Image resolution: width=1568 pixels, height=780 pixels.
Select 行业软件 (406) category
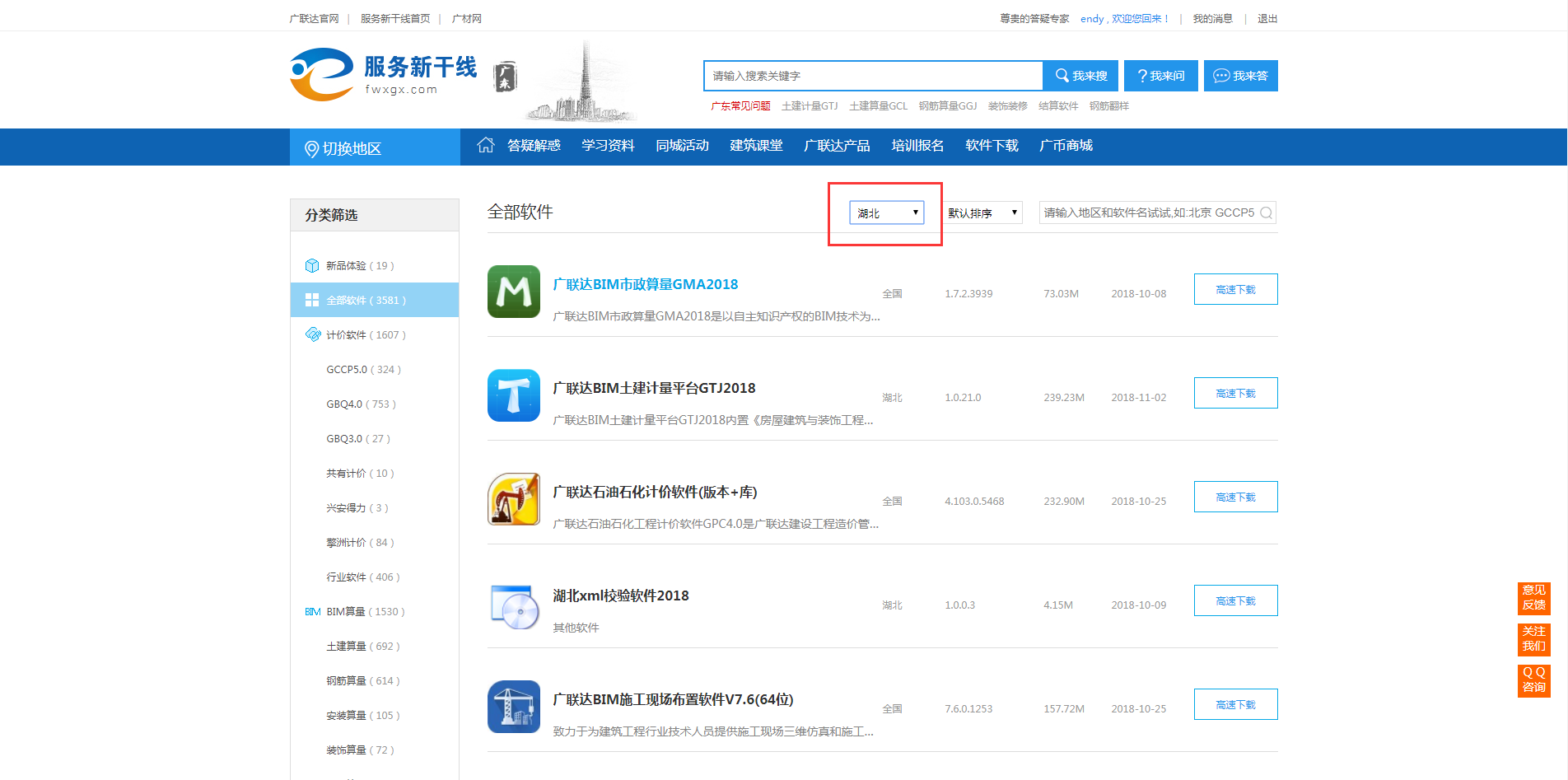coord(363,577)
